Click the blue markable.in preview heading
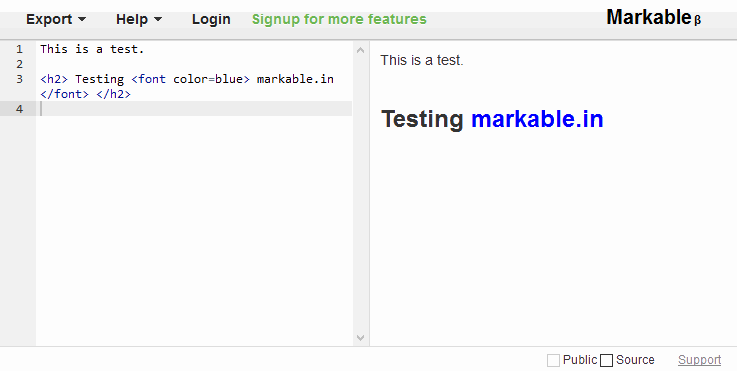Screen dimensions: 737x371 pos(537,118)
